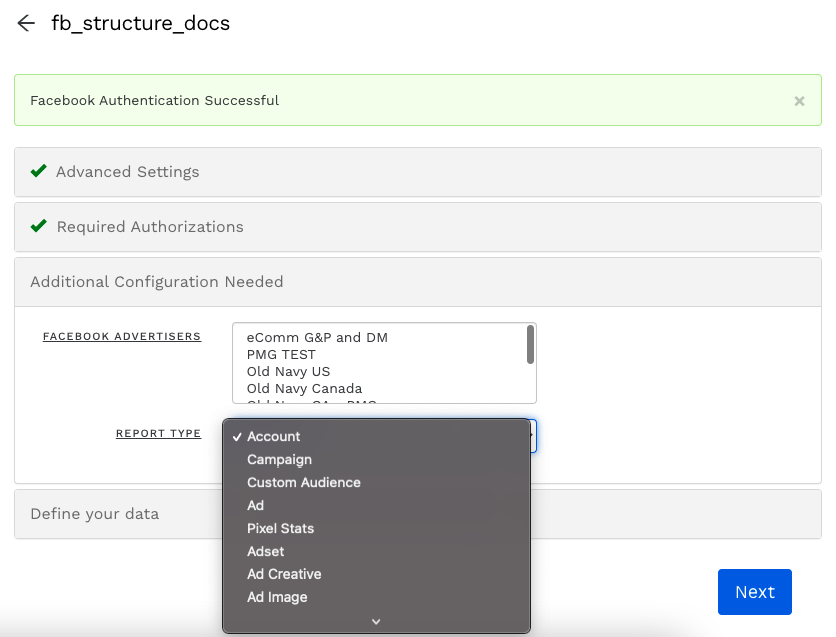This screenshot has width=836, height=637.
Task: Expand the Advanced Settings section
Action: click(x=127, y=172)
